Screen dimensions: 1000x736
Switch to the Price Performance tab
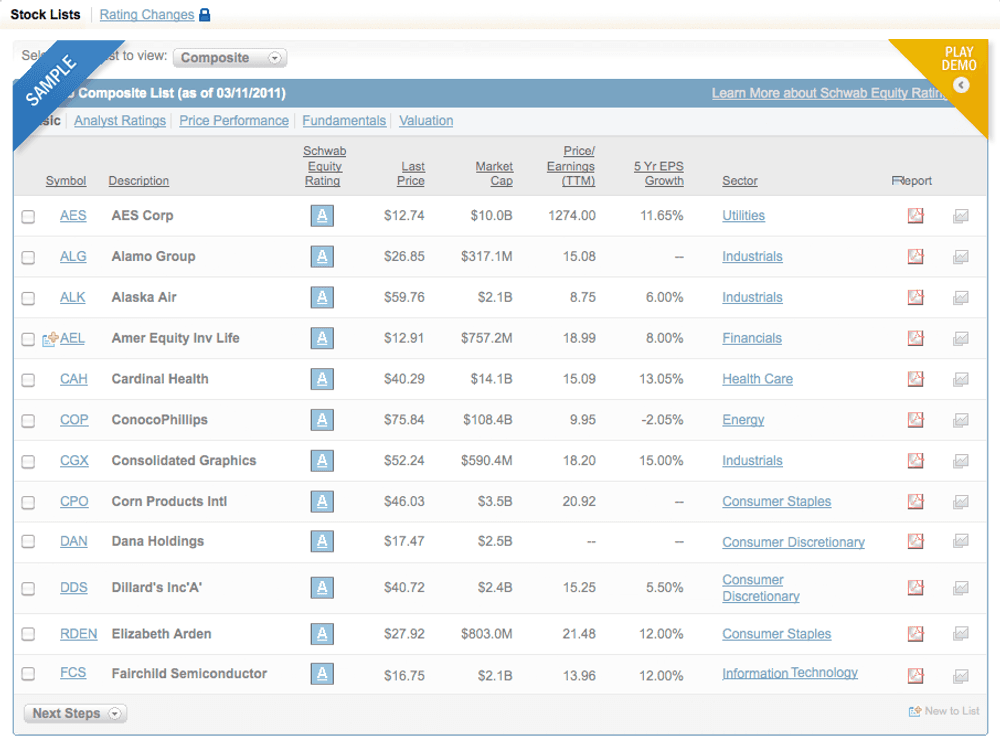(234, 121)
